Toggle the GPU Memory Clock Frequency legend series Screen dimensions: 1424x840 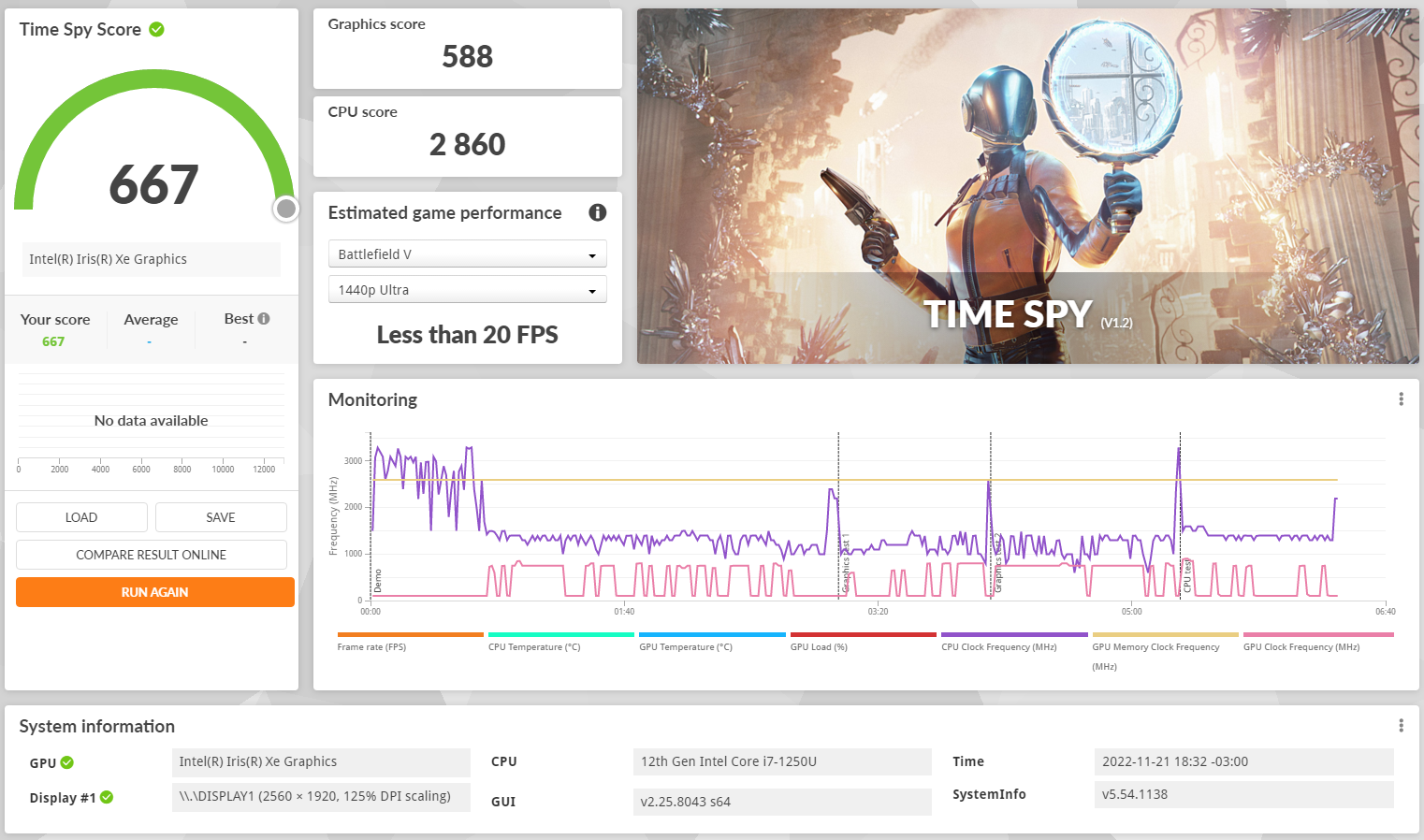pyautogui.click(x=1156, y=656)
